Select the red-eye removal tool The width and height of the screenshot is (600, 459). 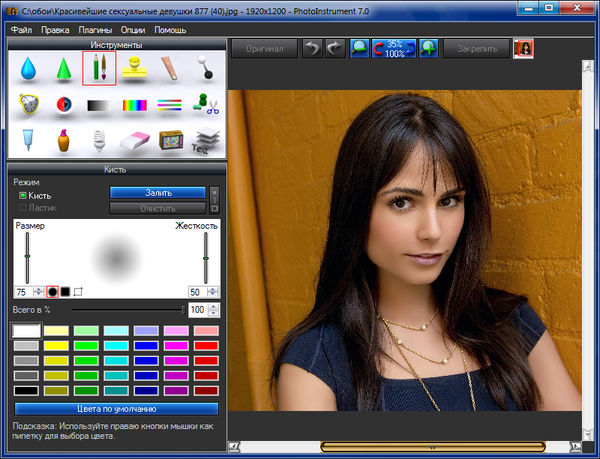[x=63, y=104]
